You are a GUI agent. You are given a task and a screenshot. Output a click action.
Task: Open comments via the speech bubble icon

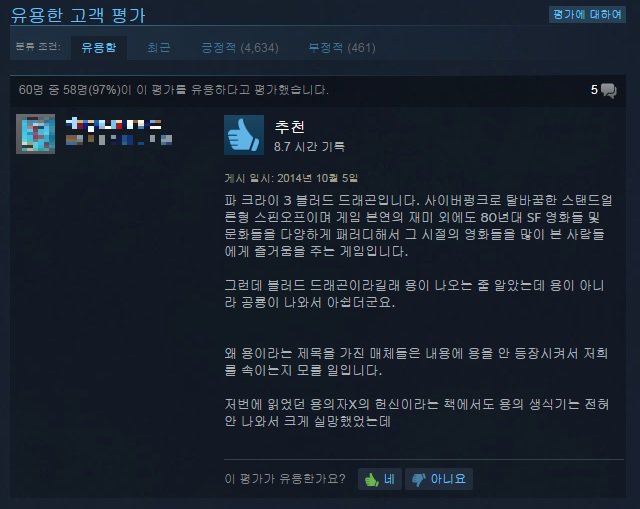[609, 90]
